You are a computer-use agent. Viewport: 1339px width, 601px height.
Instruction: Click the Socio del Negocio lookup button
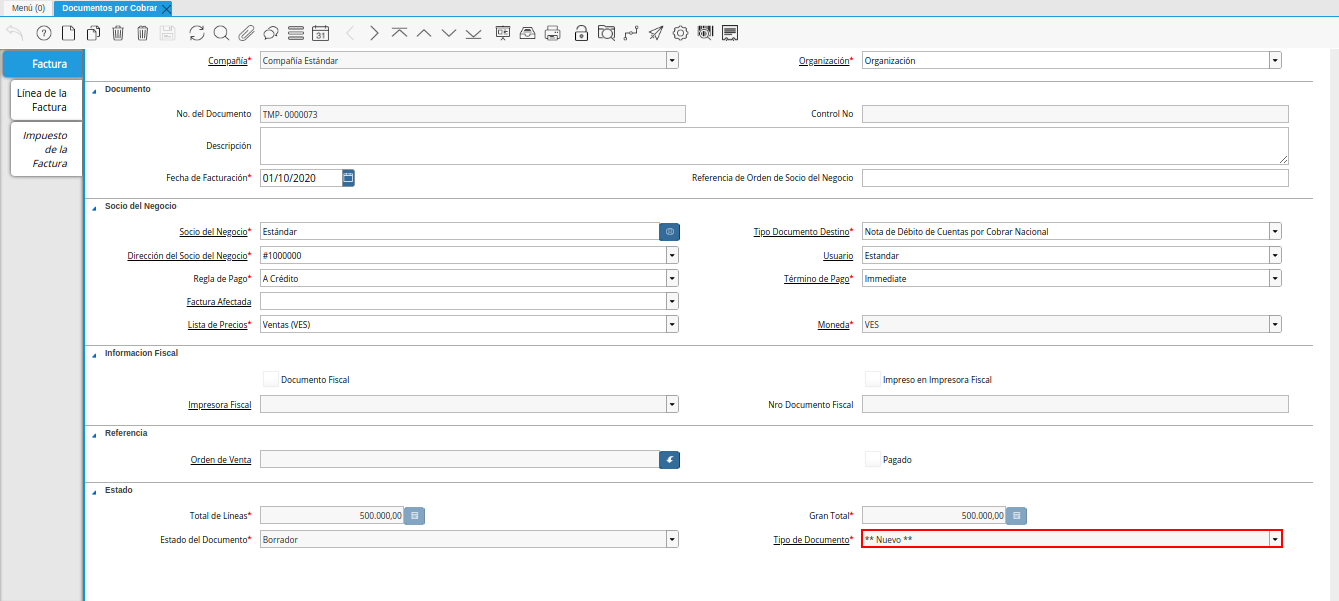point(669,232)
